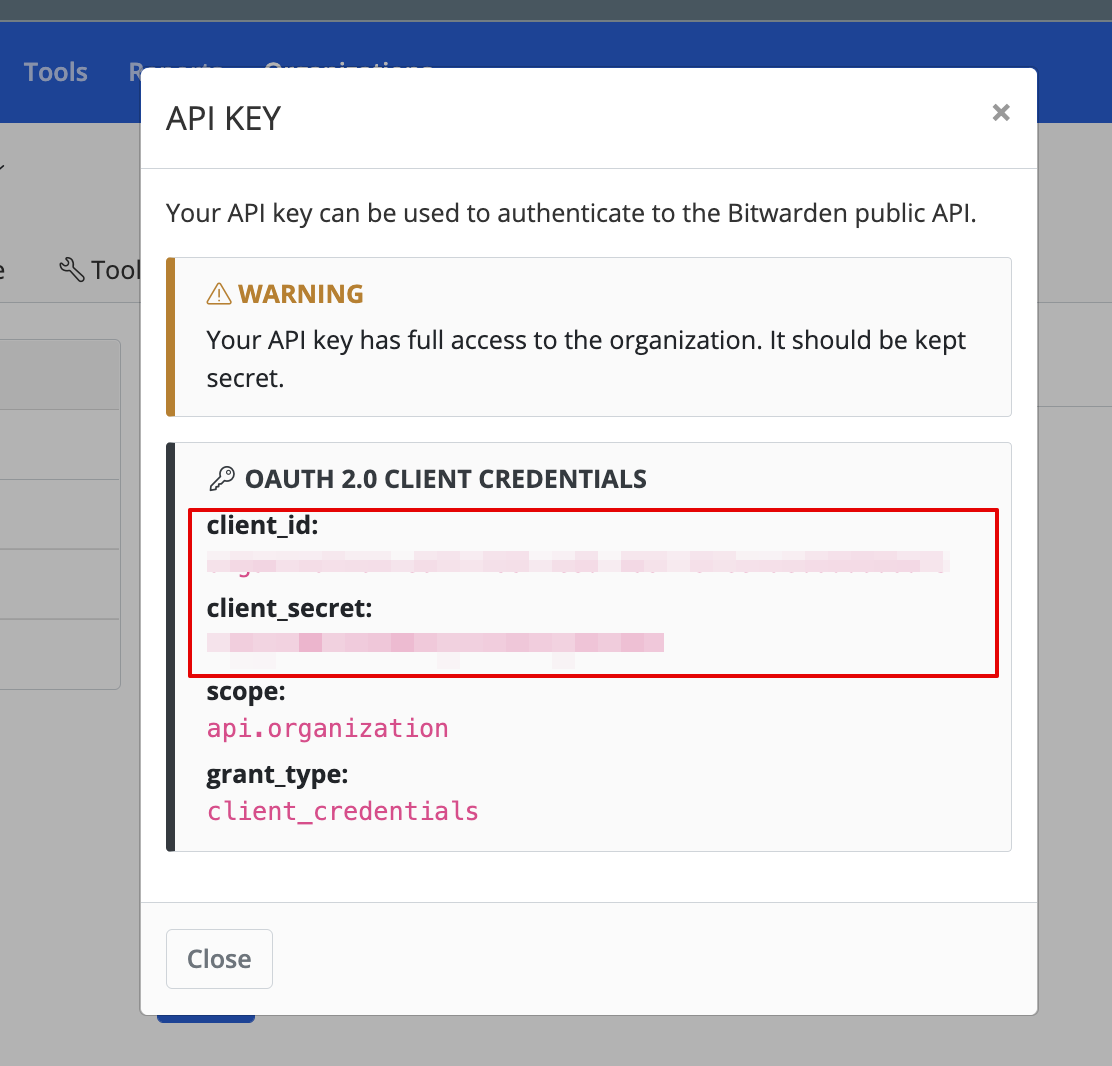
Task: Open the partially hidden Reports menu
Action: pyautogui.click(x=135, y=72)
